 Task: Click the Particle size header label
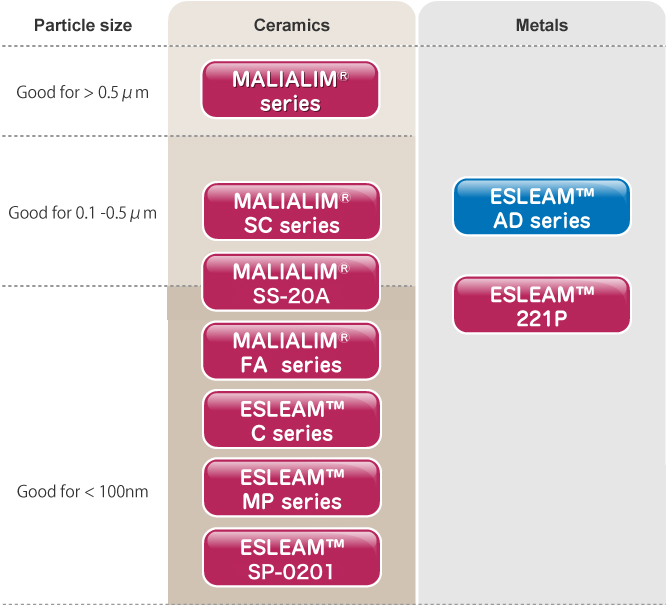coord(83,25)
